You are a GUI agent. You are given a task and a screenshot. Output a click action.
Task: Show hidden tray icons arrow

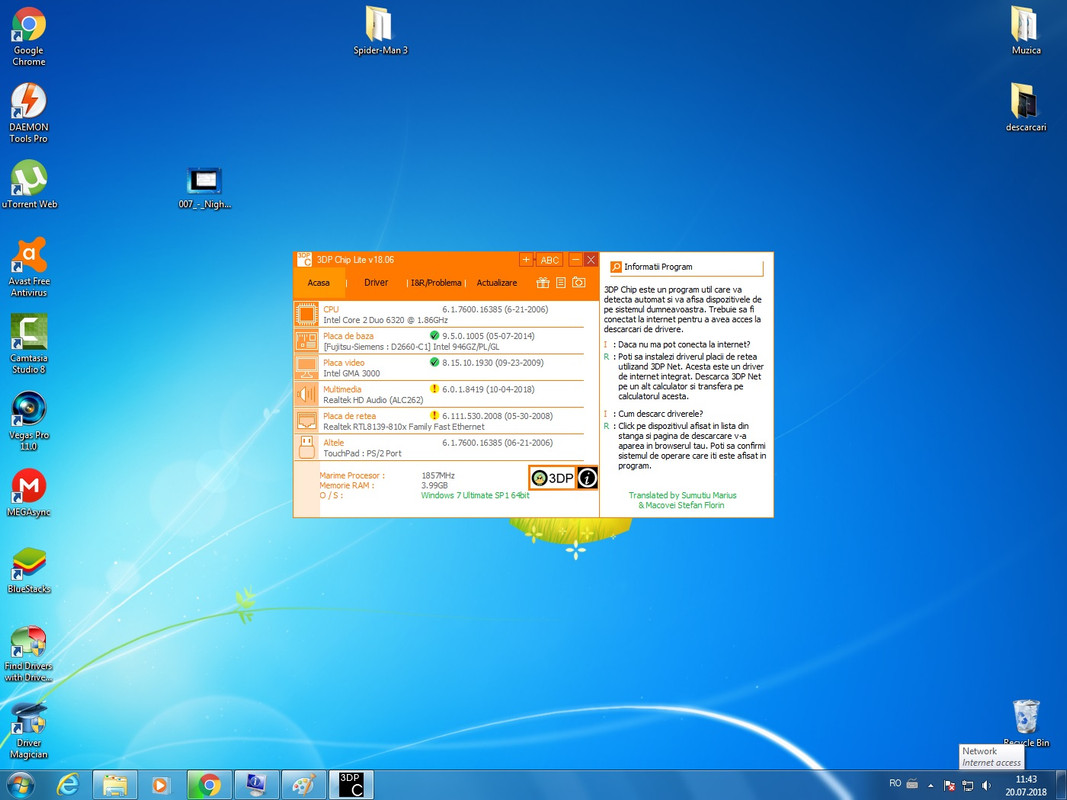coord(931,786)
